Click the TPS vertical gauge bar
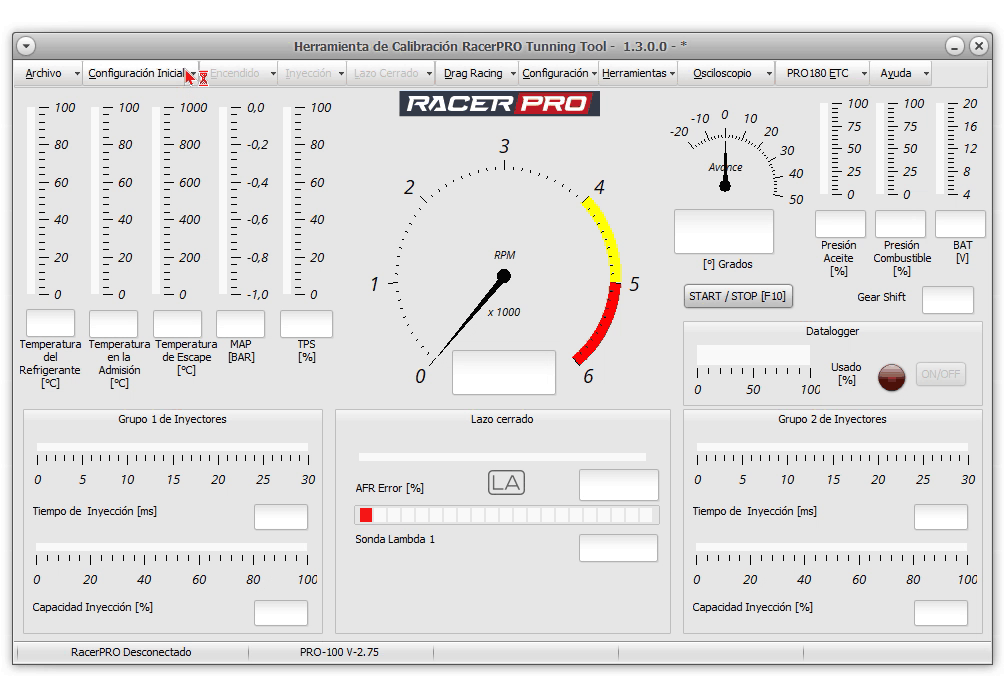 pyautogui.click(x=287, y=200)
